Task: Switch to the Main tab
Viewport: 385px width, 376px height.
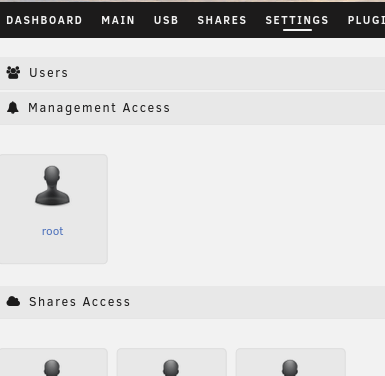Action: (118, 20)
